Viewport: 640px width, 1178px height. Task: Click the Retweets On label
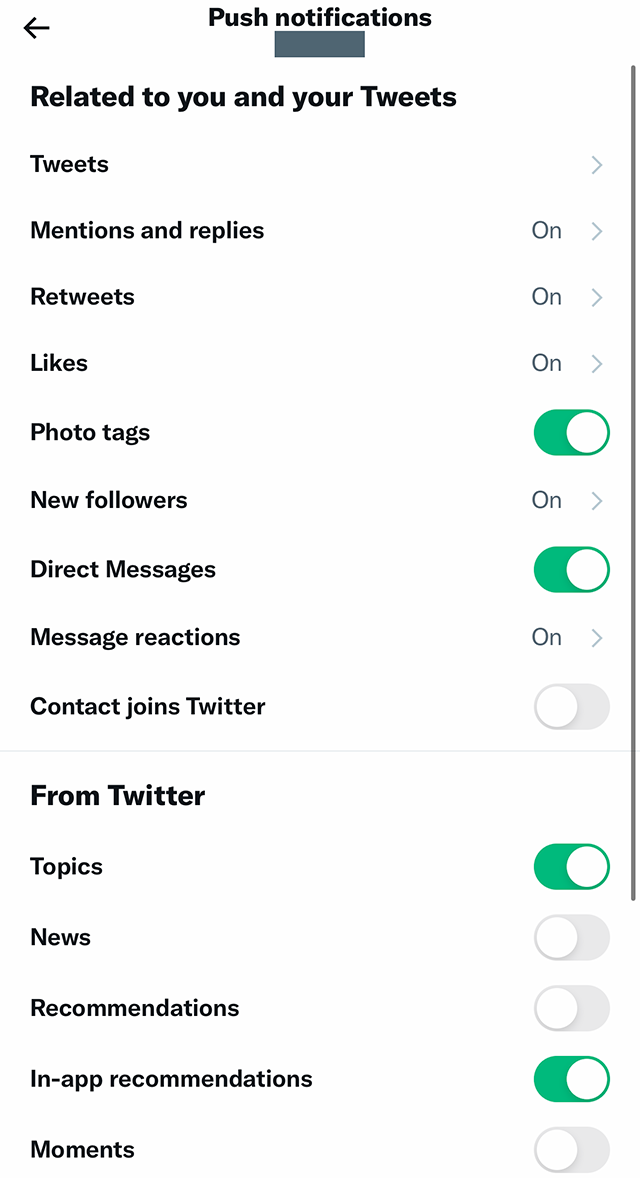tap(546, 297)
